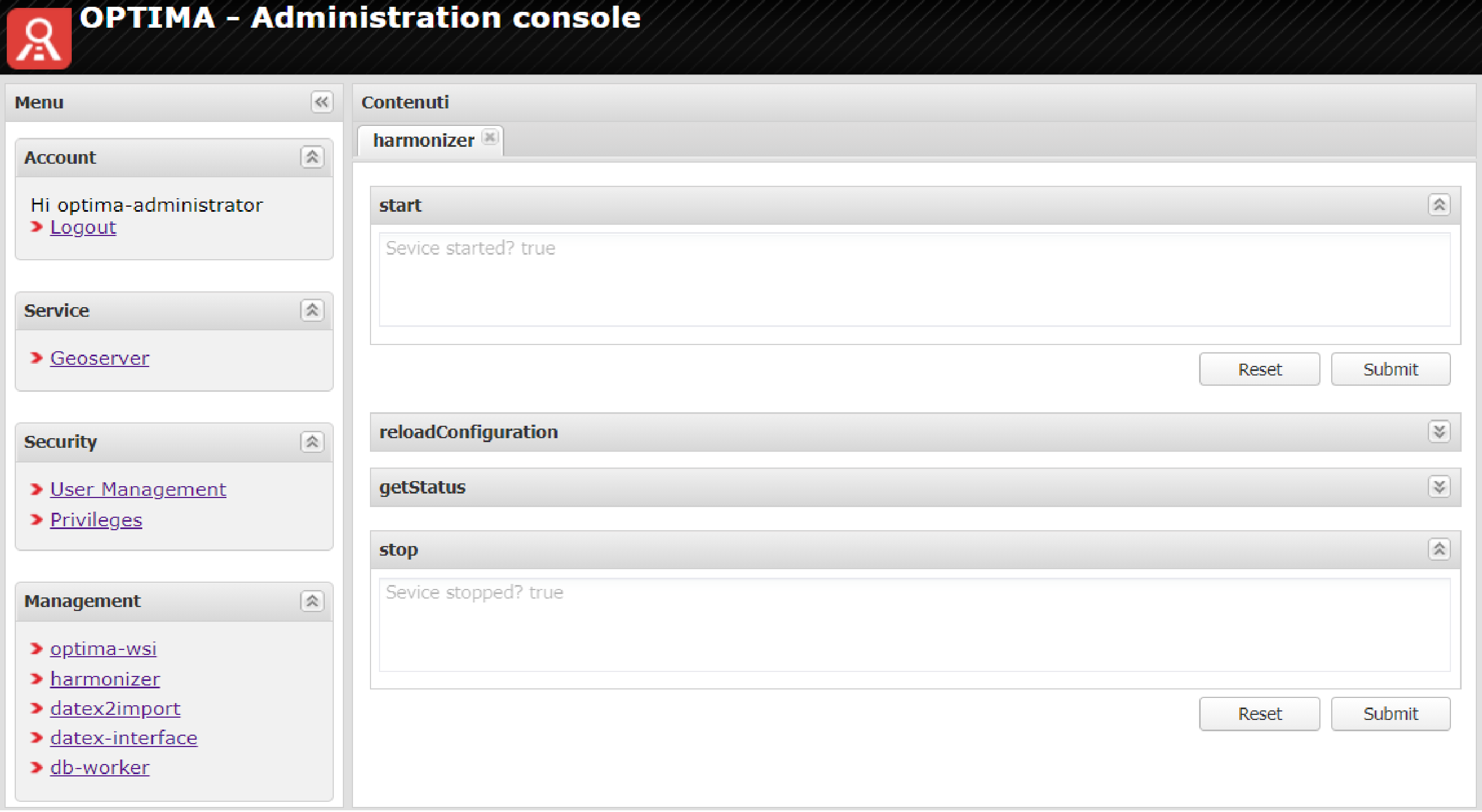Expand the reloadConfiguration section

click(x=1439, y=433)
